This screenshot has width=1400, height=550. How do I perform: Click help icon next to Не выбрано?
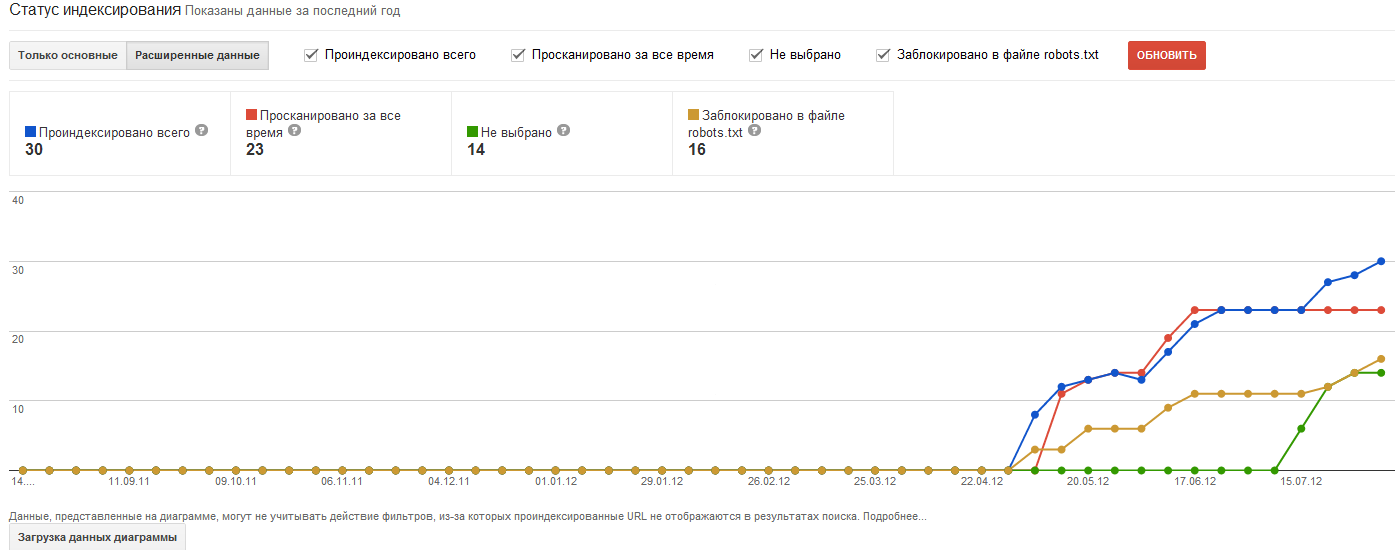click(564, 131)
